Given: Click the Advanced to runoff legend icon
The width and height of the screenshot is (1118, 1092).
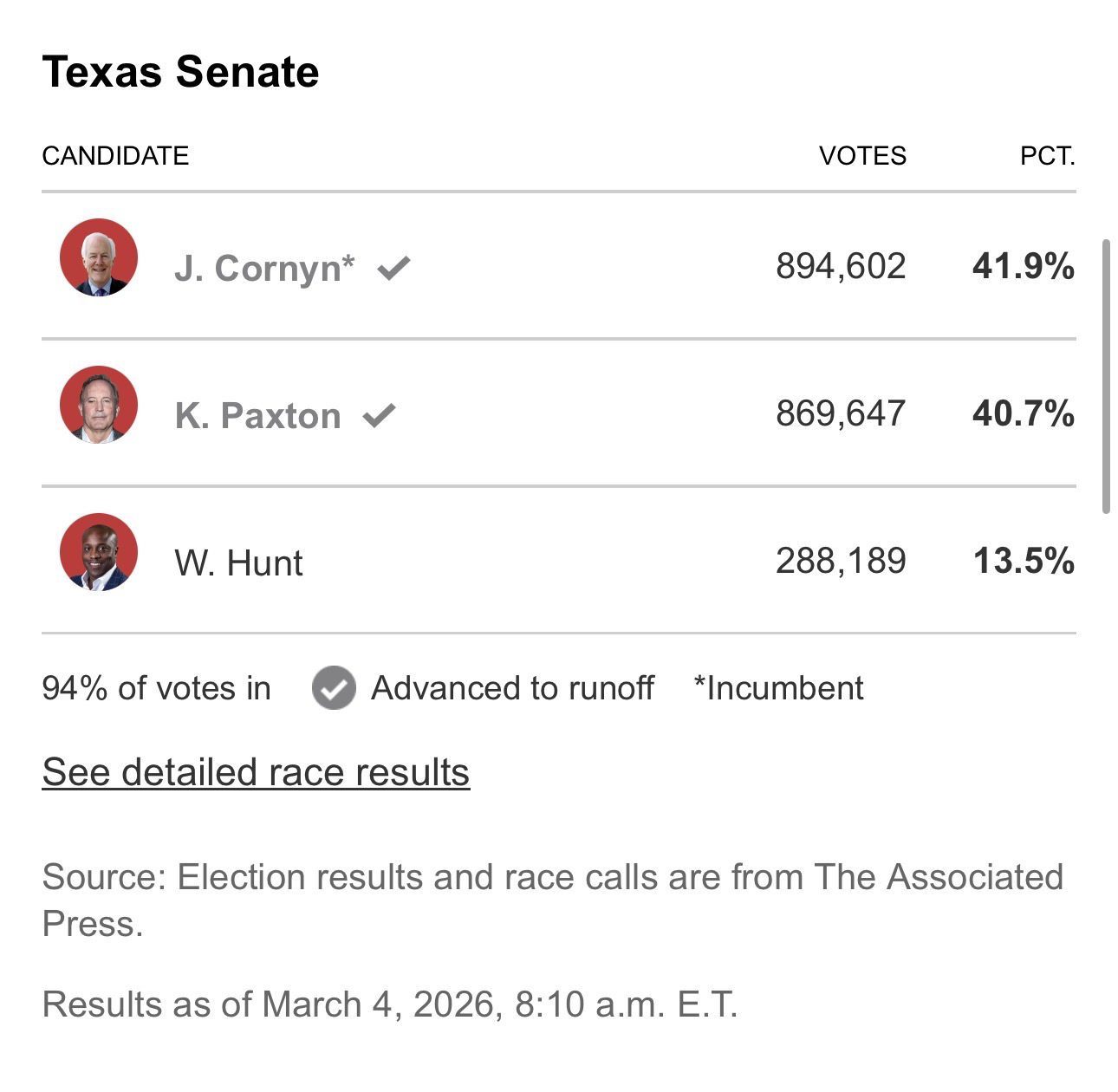Looking at the screenshot, I should (x=334, y=688).
